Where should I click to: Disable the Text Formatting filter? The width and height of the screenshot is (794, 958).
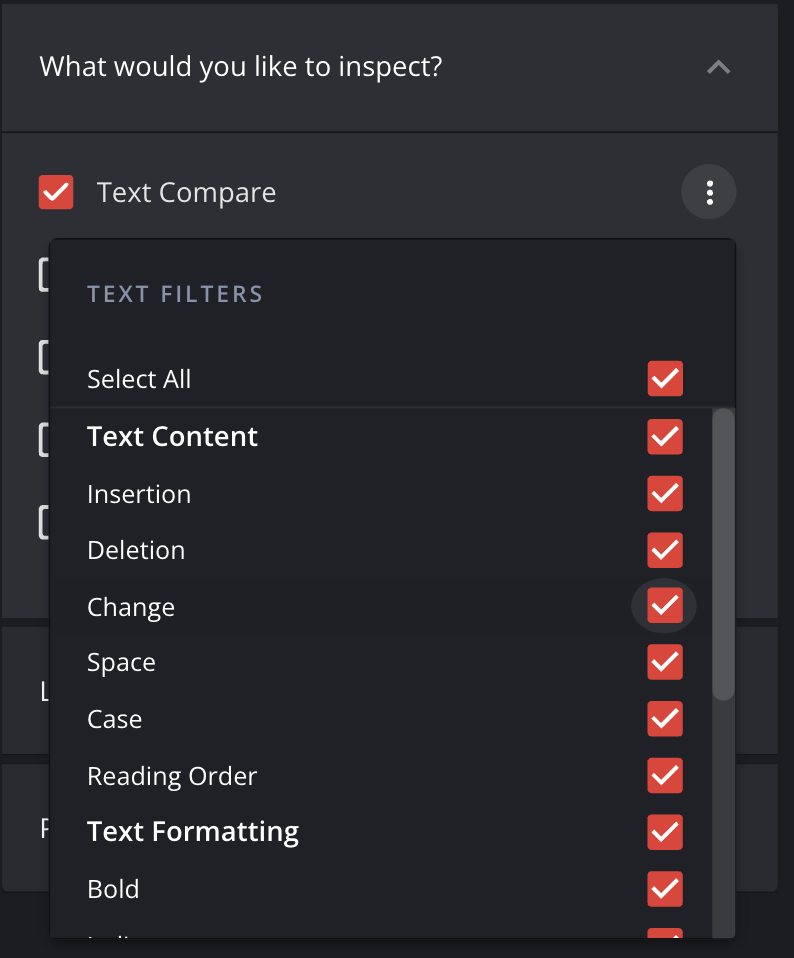665,832
